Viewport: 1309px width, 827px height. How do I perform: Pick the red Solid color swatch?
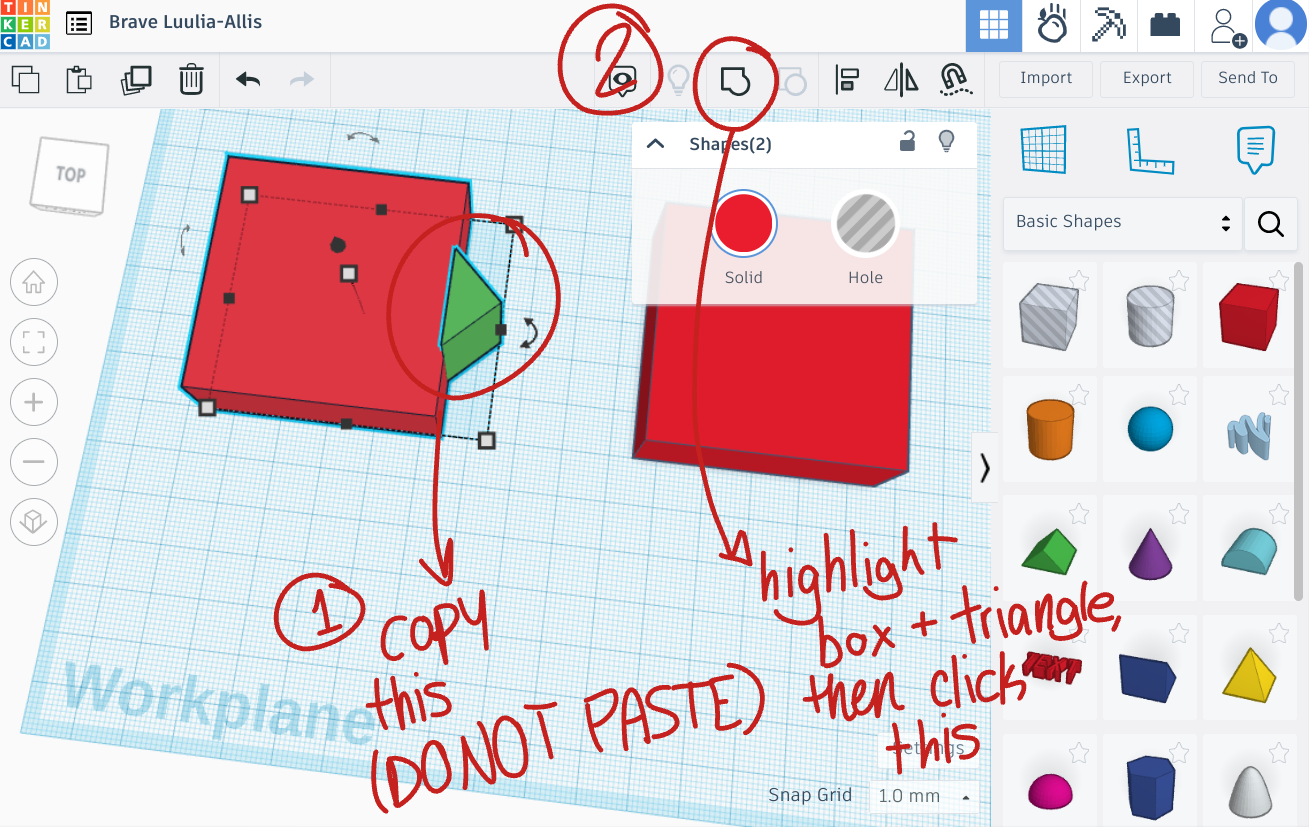(x=744, y=223)
